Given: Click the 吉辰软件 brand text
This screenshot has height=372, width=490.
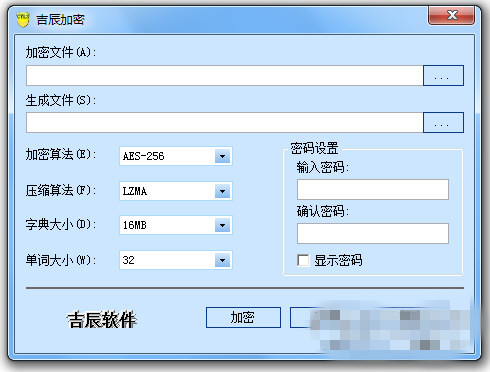Looking at the screenshot, I should pos(102,320).
